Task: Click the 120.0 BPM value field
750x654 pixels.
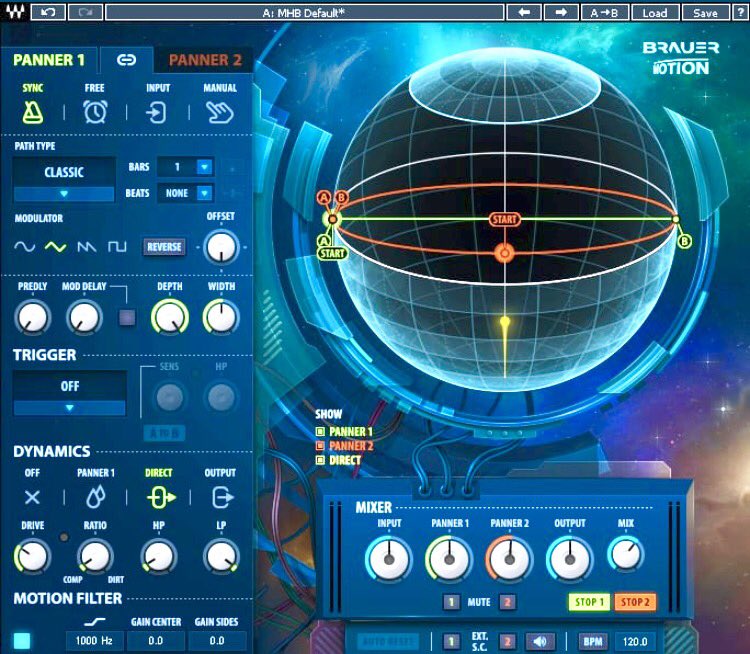Action: pos(635,641)
